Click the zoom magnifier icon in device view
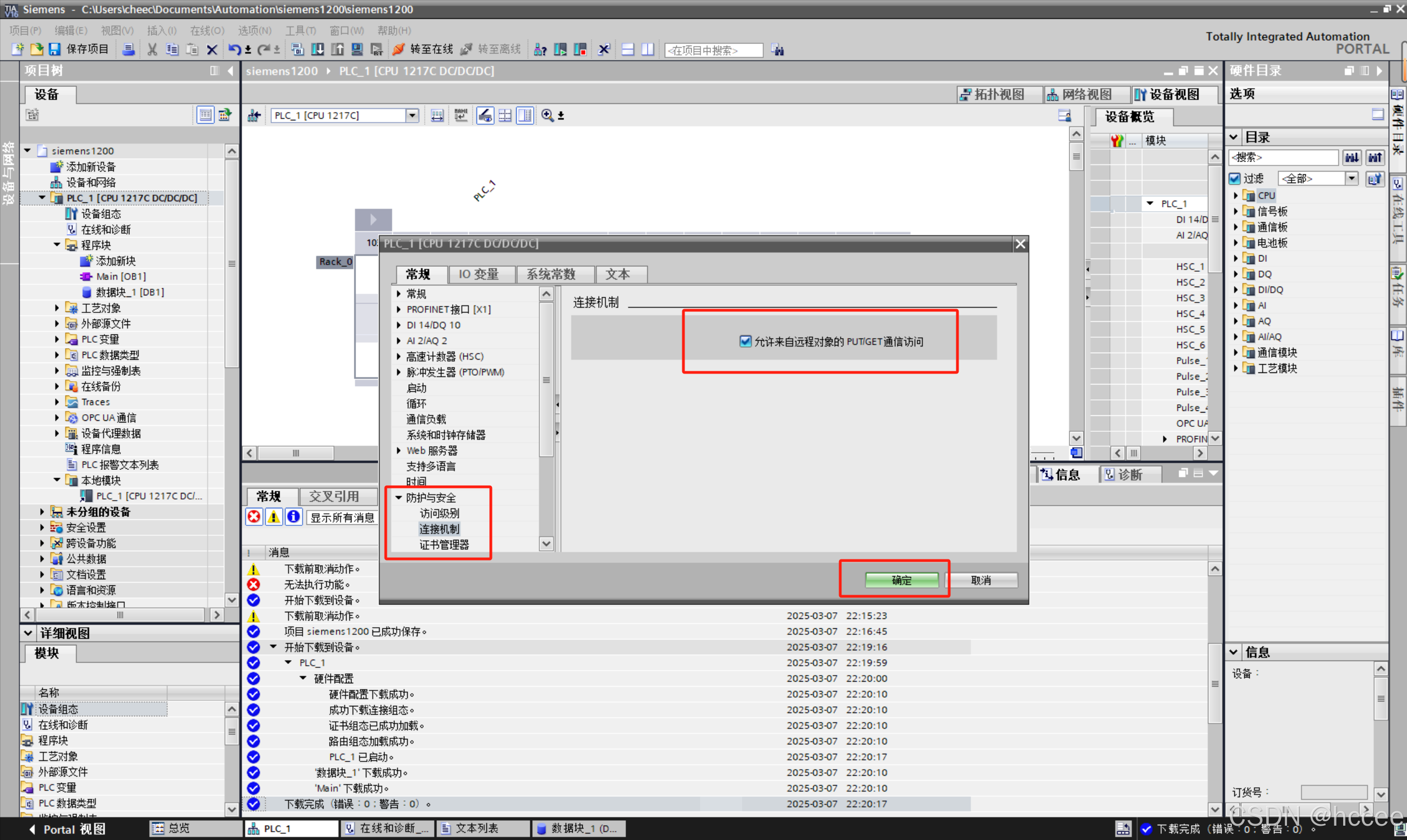The height and width of the screenshot is (840, 1407). coord(547,116)
